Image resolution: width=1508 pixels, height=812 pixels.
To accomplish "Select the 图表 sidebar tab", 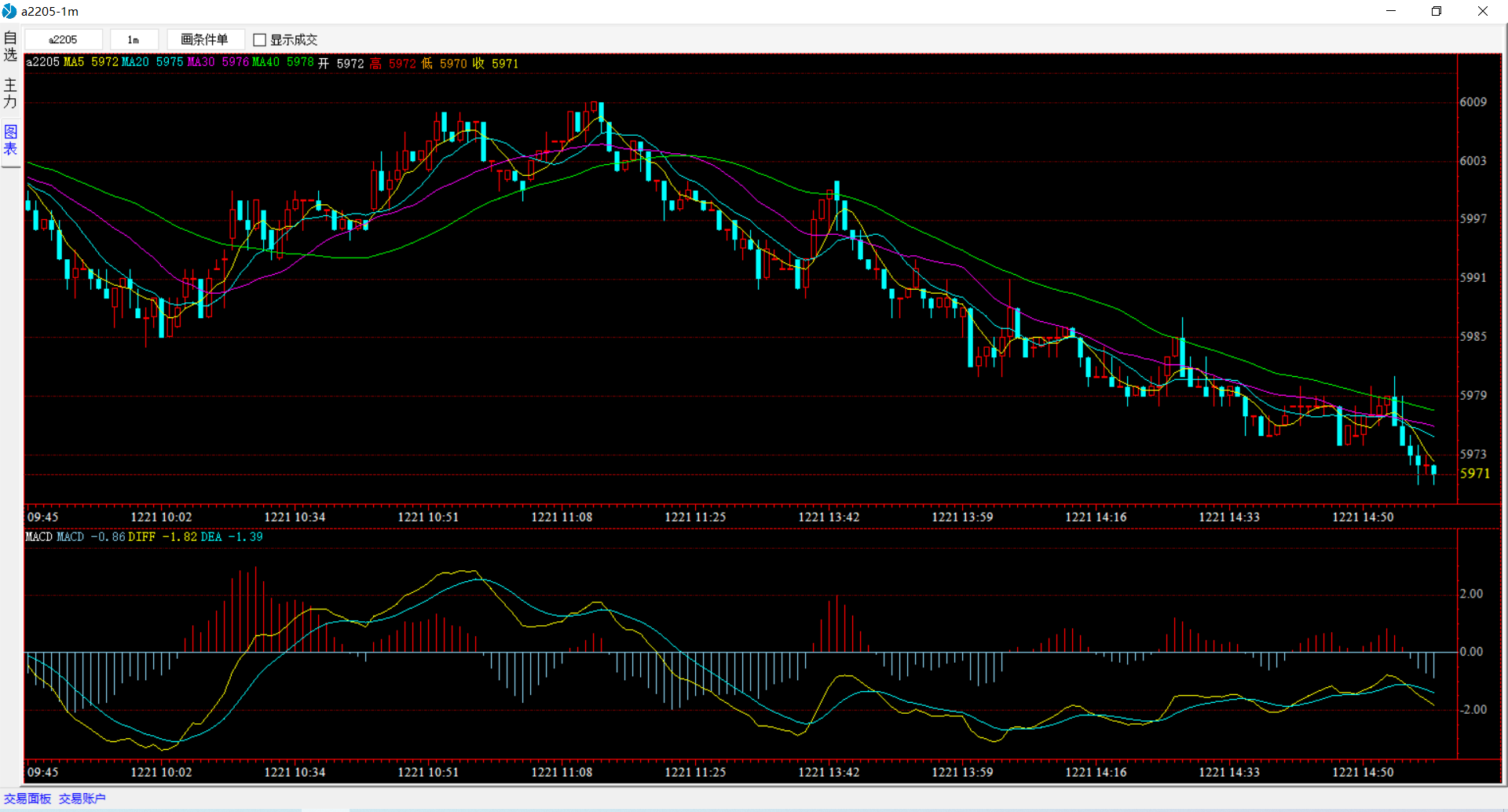I will [10, 140].
